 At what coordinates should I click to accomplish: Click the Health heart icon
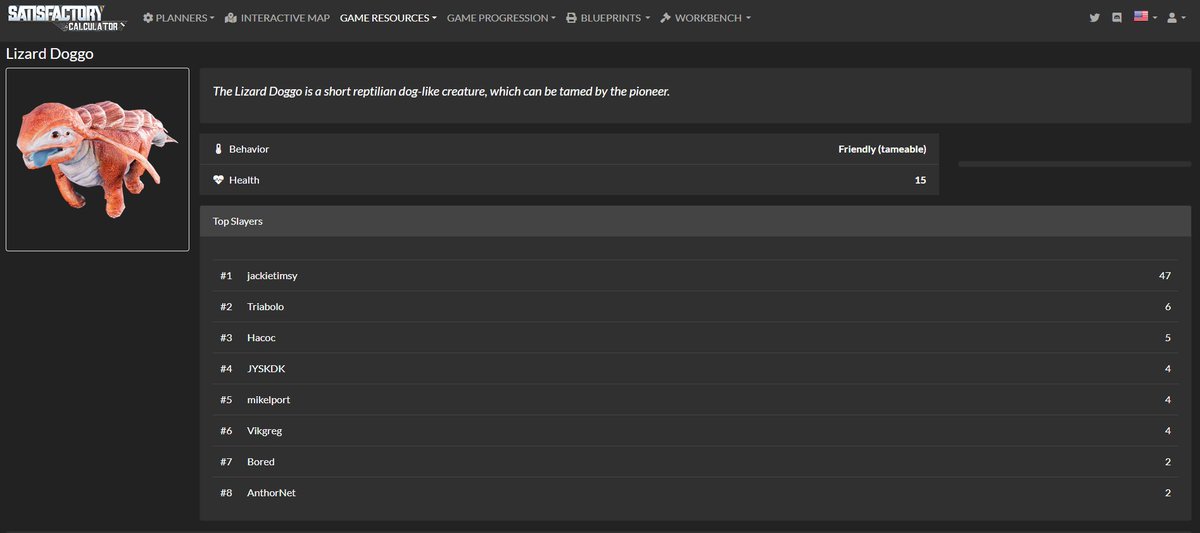[219, 180]
